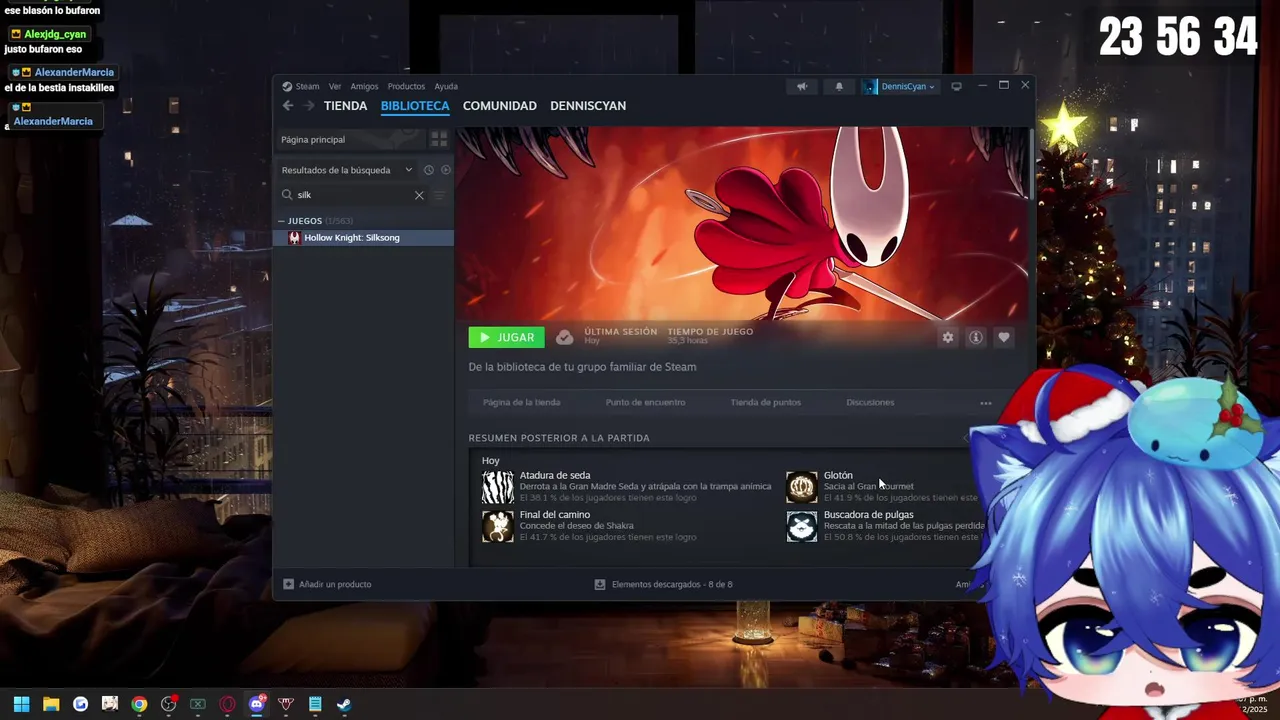This screenshot has width=1280, height=720.
Task: Open the Ayuda menu
Action: coord(446,86)
